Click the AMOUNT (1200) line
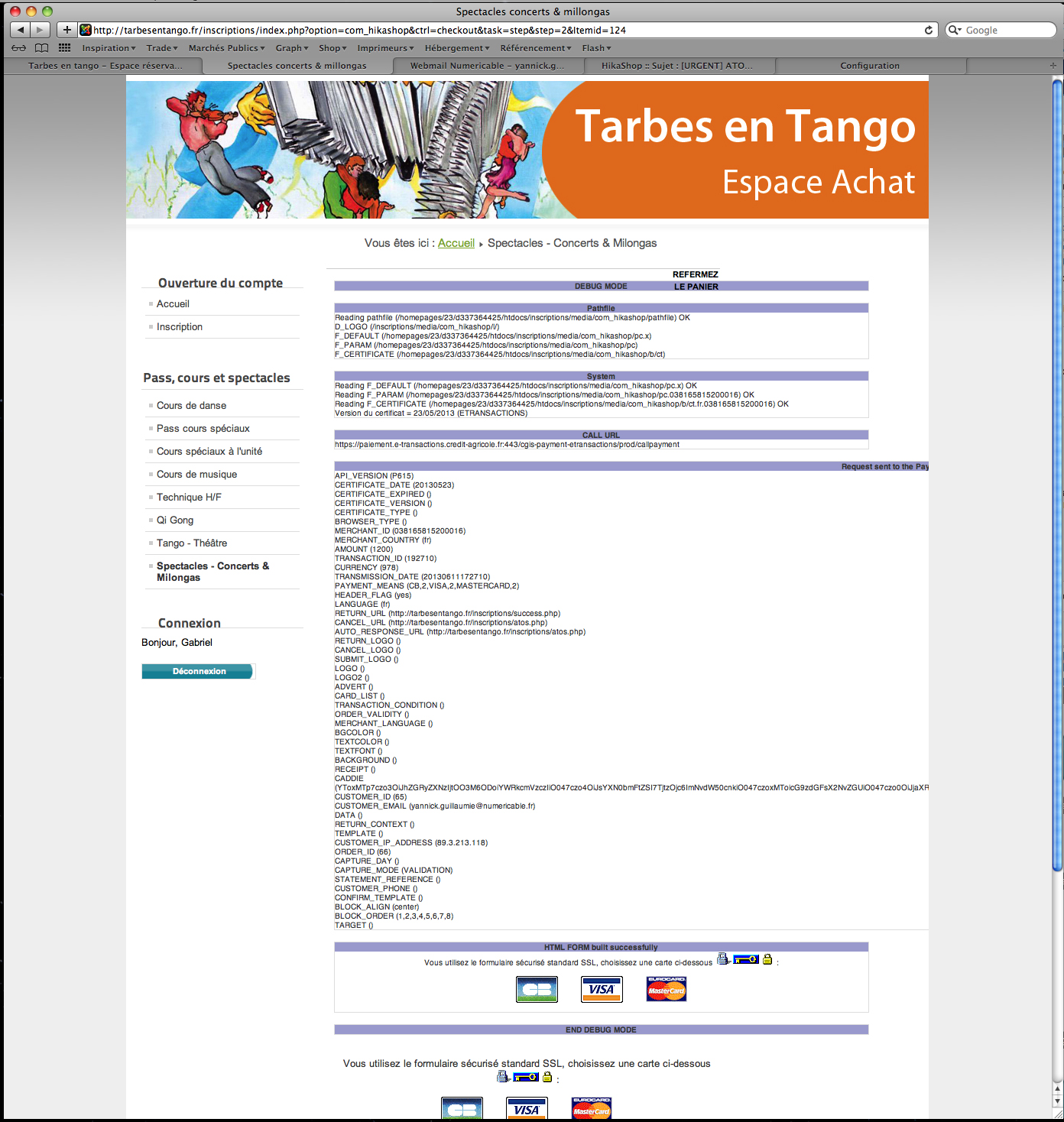1064x1122 pixels. 364,549
